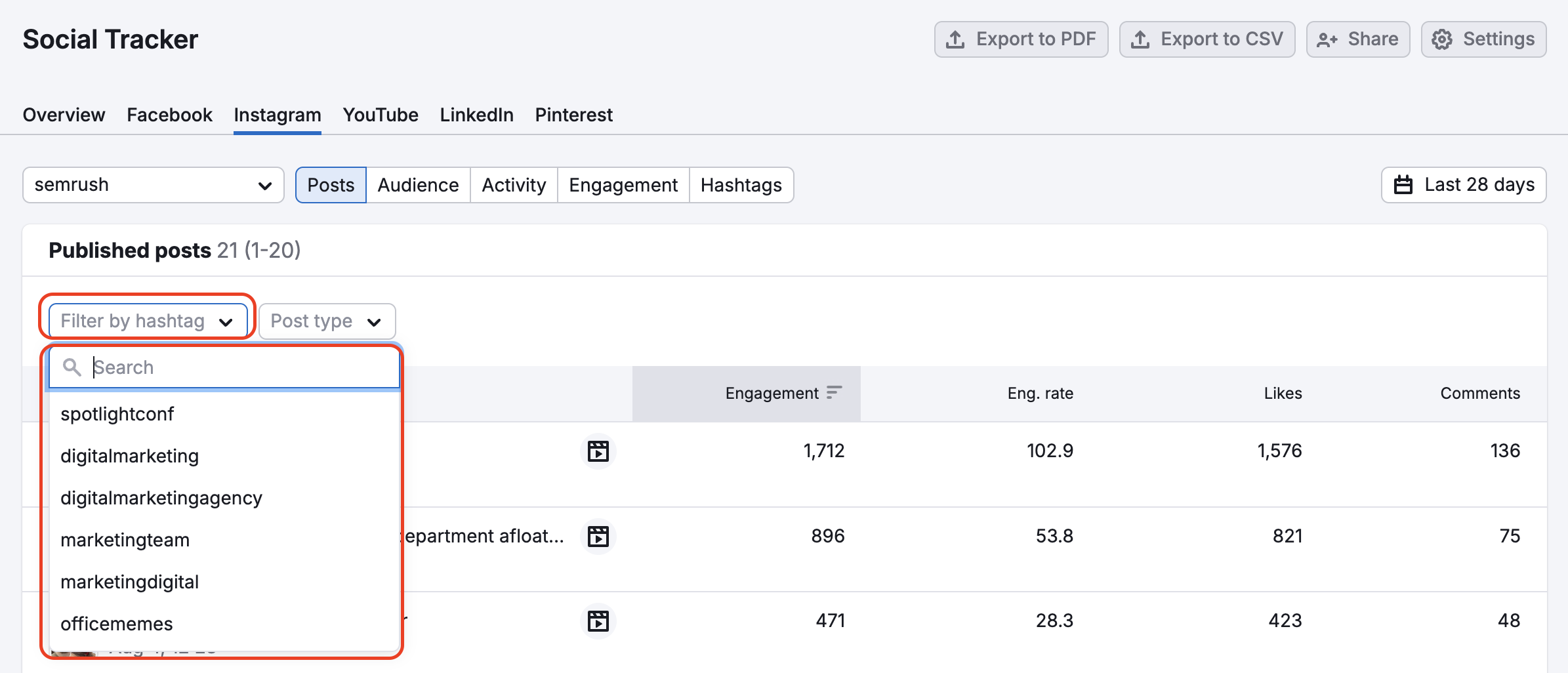Click the magnifier icon in hashtag search
This screenshot has height=673, width=1568.
tap(72, 367)
